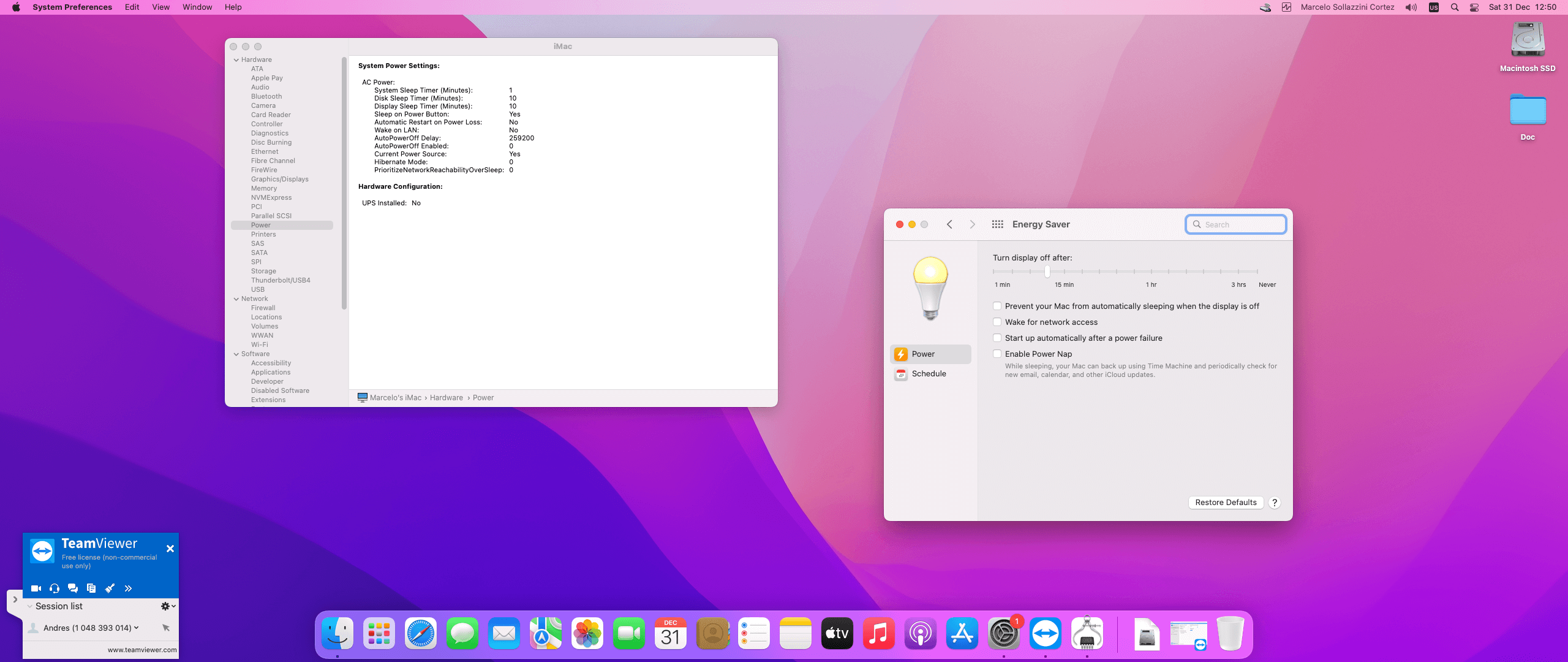
Task: Collapse the Network tree section
Action: click(x=236, y=299)
